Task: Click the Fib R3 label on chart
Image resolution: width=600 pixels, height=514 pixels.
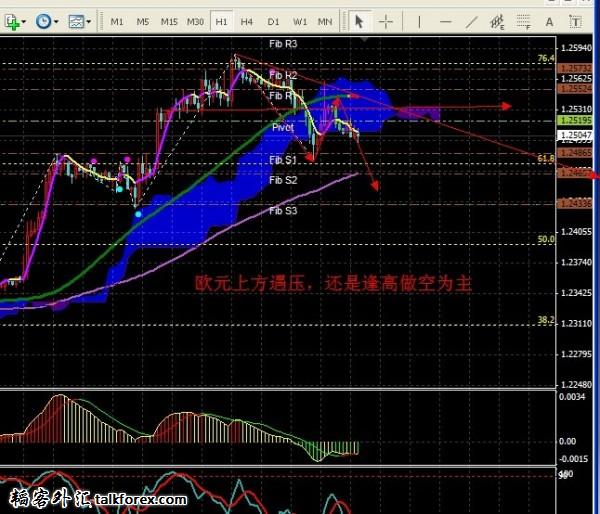Action: coord(283,44)
